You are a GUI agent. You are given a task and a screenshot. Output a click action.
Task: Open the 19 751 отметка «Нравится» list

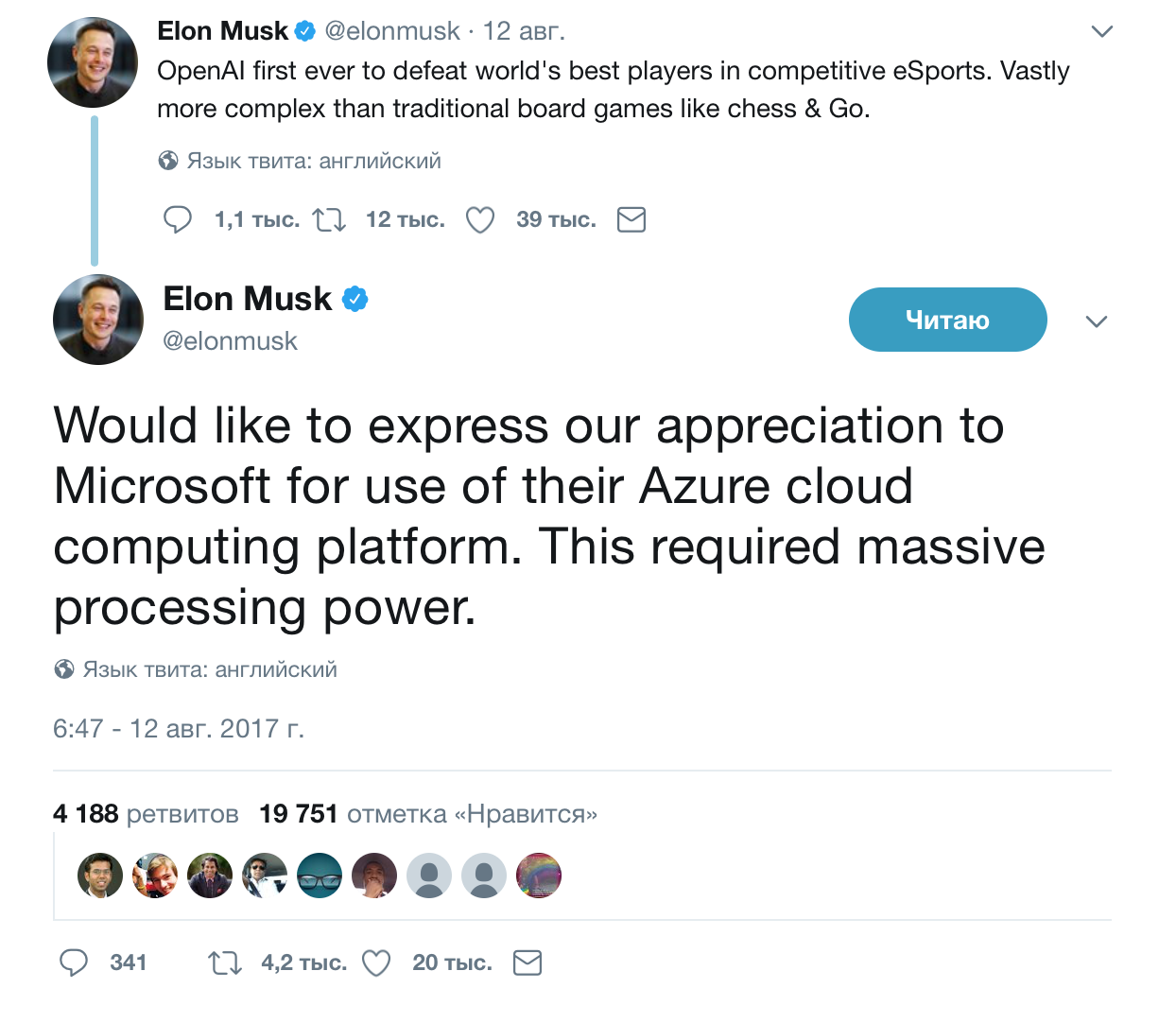428,814
